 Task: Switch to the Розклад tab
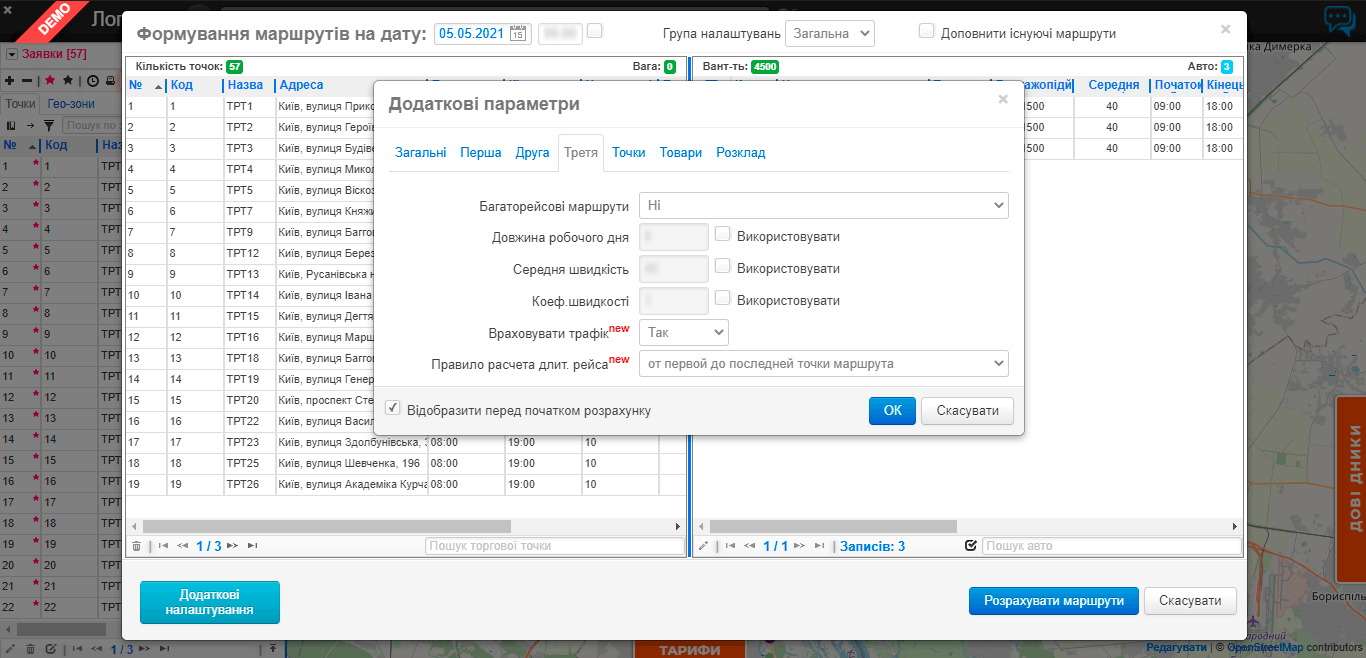pyautogui.click(x=740, y=153)
